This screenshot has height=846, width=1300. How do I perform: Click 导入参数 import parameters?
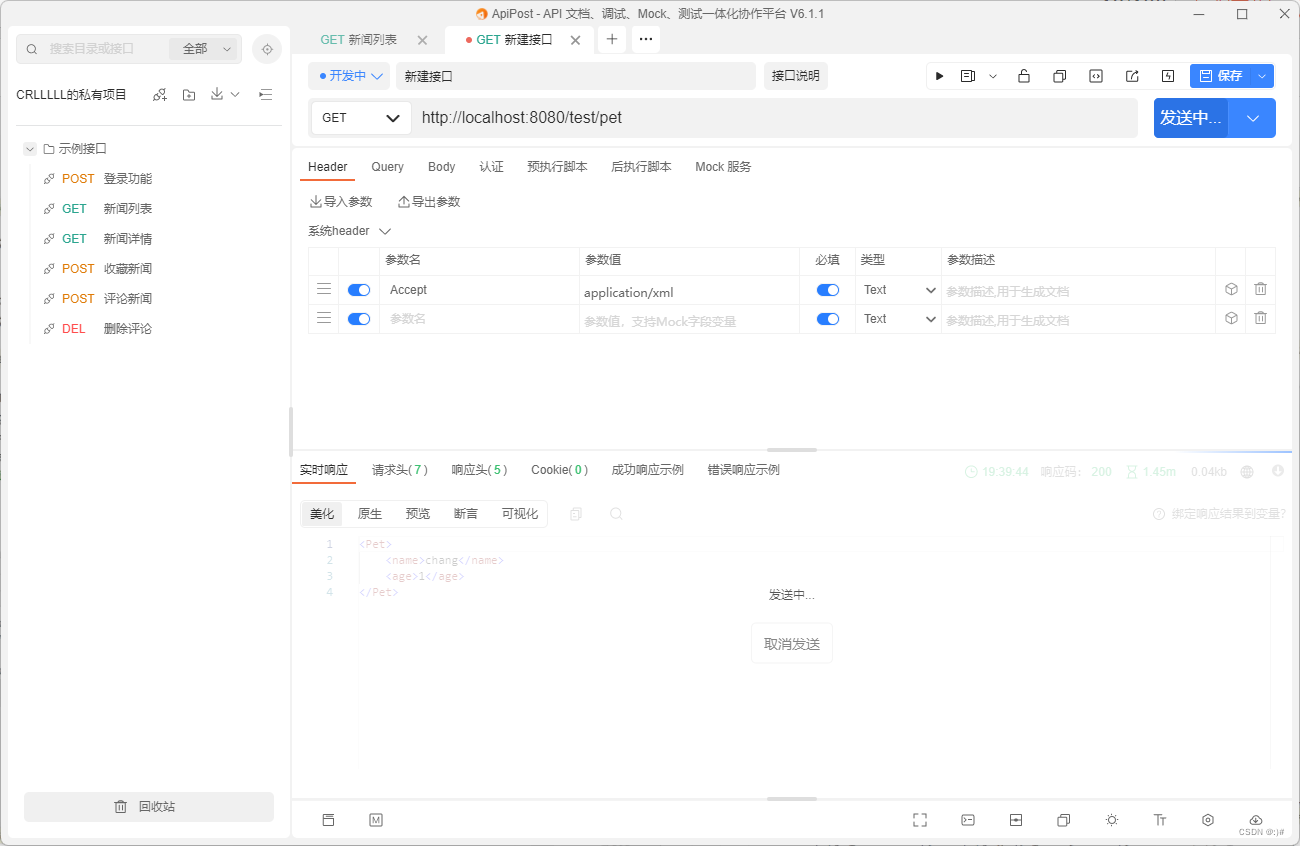click(341, 202)
